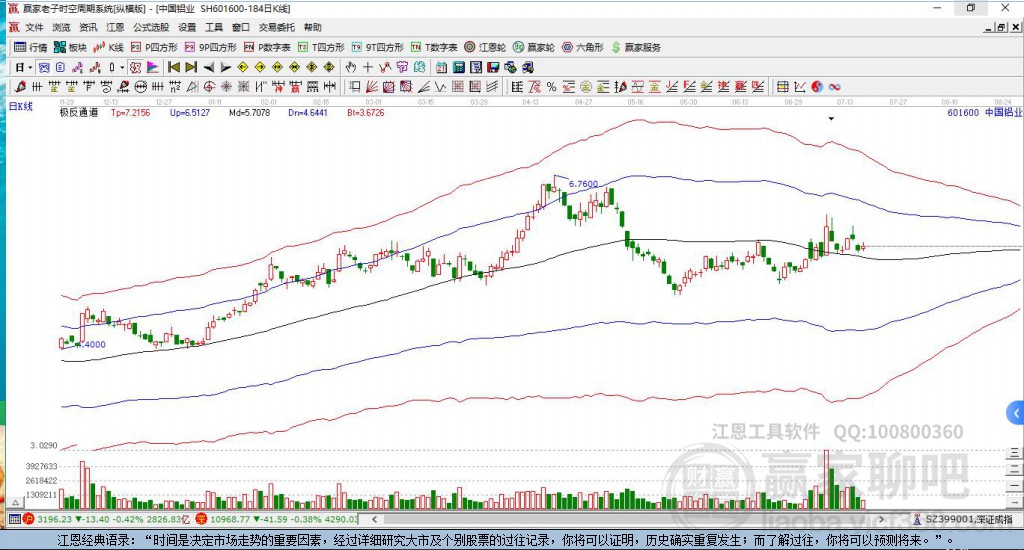Screen dimensions: 1024x550
Task: Open the 浏览 menu
Action: click(61, 27)
